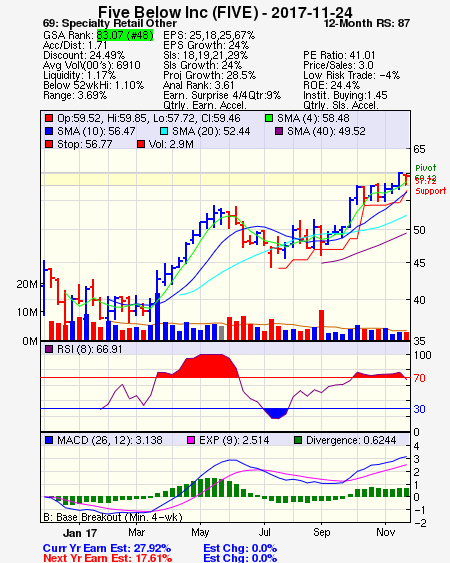Image resolution: width=450 pixels, height=563 pixels.
Task: Click the red Support label beside the chart
Action: (x=431, y=191)
